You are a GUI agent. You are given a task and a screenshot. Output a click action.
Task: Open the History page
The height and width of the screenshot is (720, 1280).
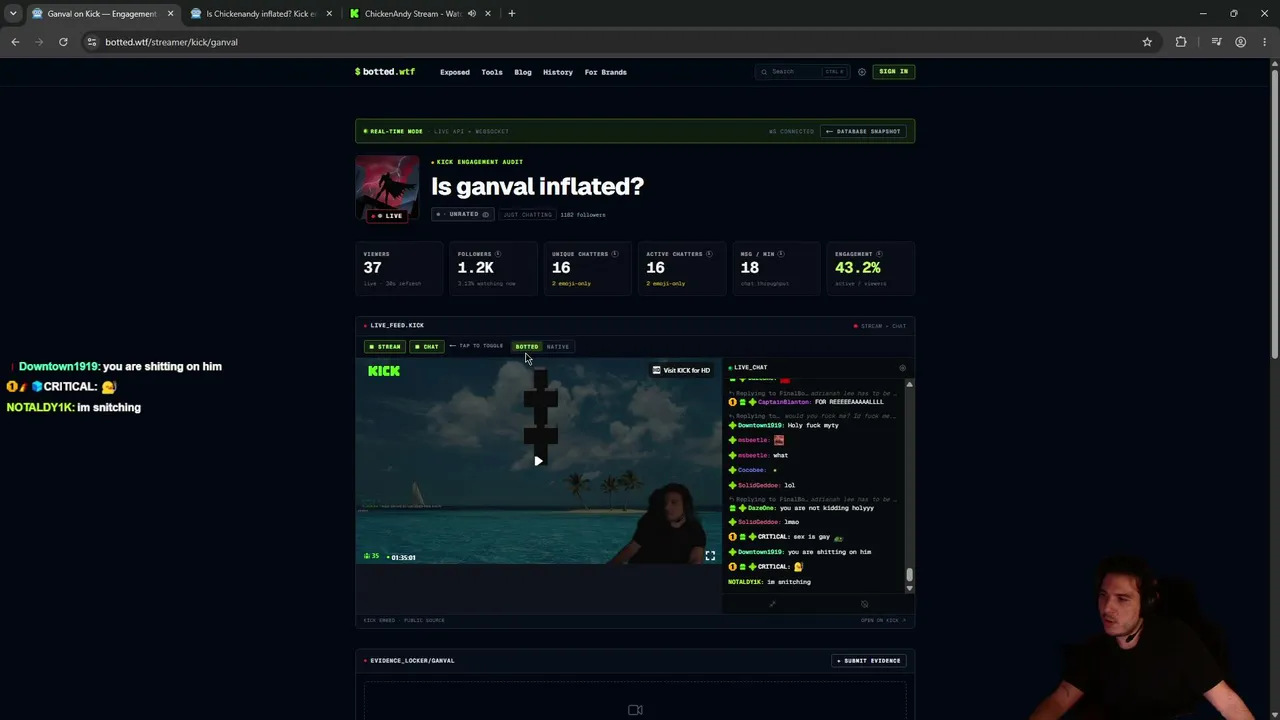click(558, 72)
